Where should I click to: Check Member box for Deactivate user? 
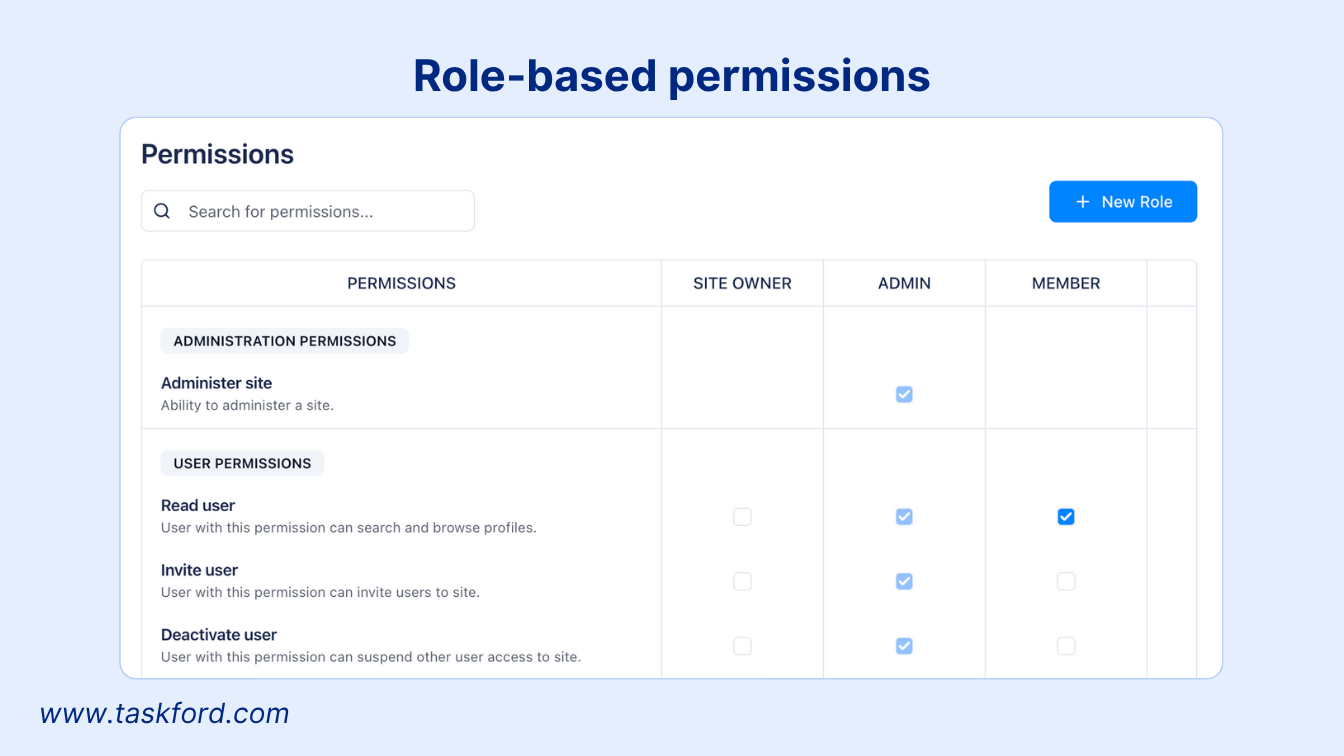point(1066,646)
